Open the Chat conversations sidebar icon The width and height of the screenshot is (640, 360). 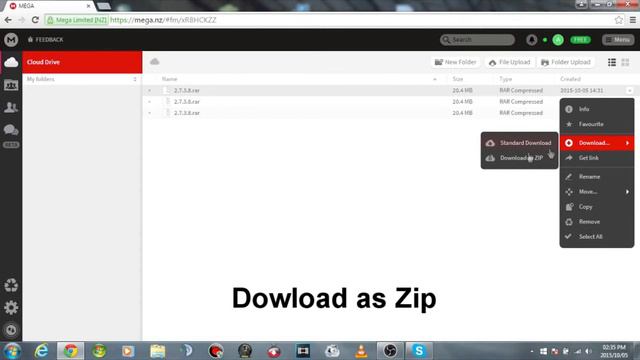coord(11,130)
